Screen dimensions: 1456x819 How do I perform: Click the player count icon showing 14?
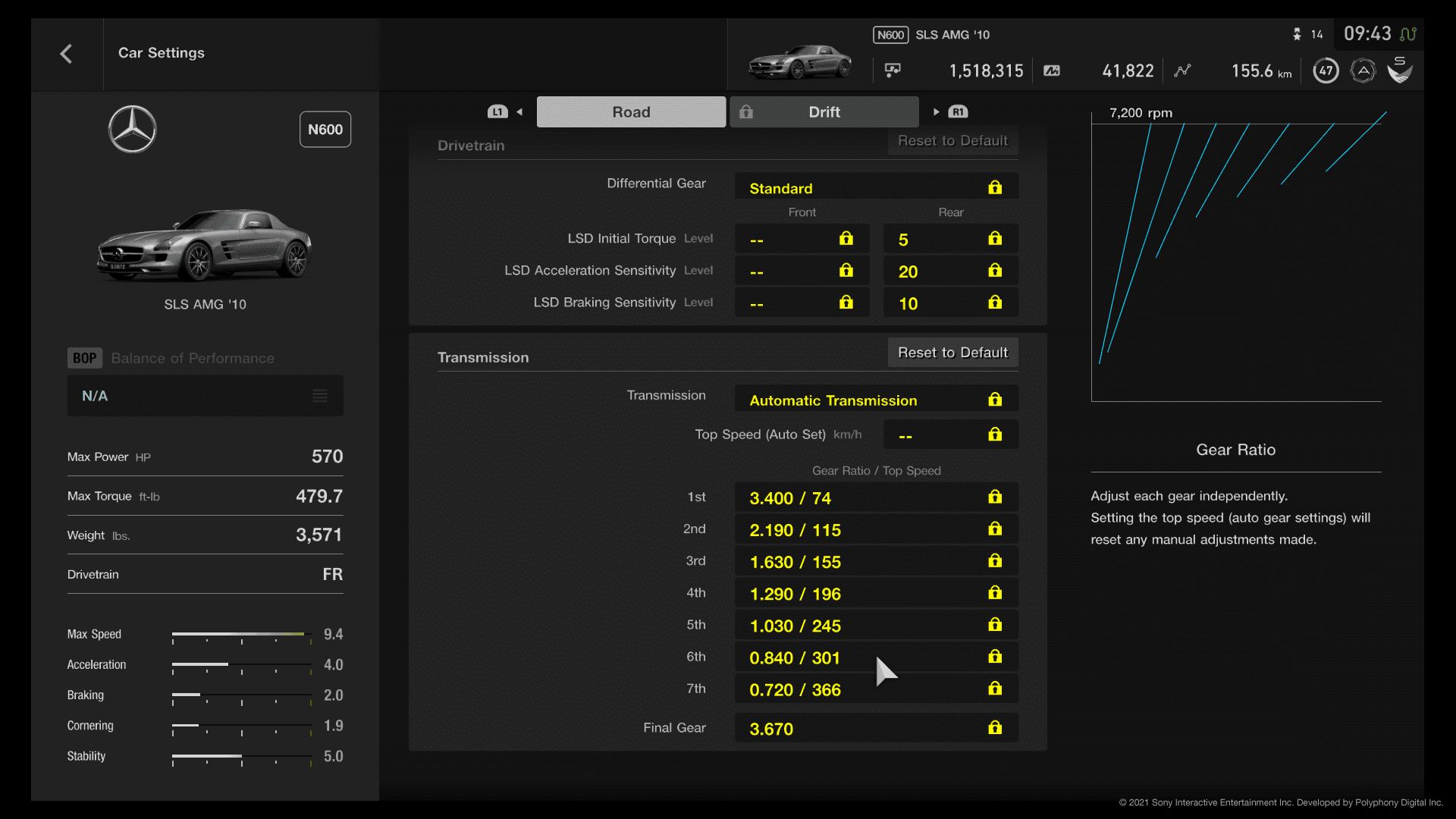[1297, 34]
